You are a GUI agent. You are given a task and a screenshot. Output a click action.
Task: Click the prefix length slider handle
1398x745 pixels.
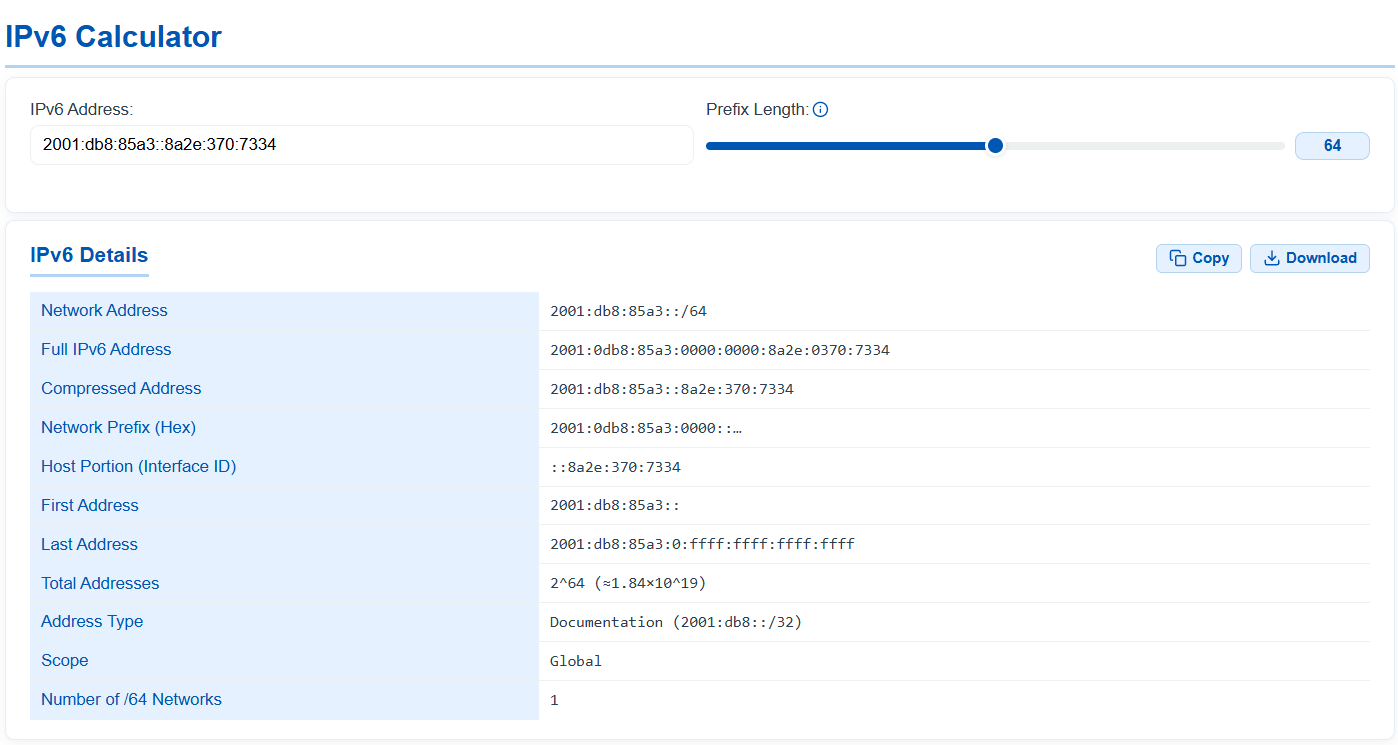coord(995,146)
